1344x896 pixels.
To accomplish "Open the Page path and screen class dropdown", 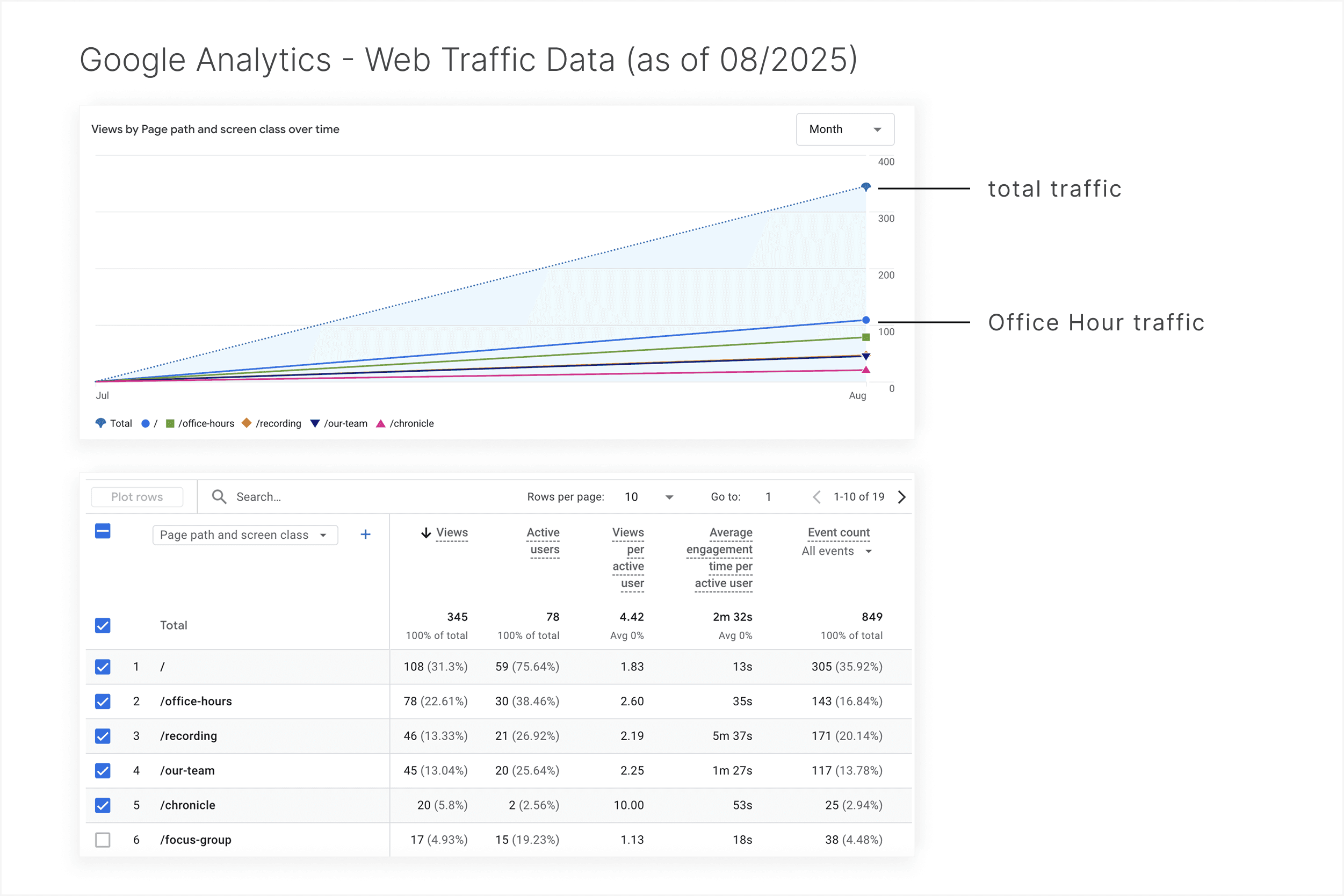I will (x=245, y=535).
